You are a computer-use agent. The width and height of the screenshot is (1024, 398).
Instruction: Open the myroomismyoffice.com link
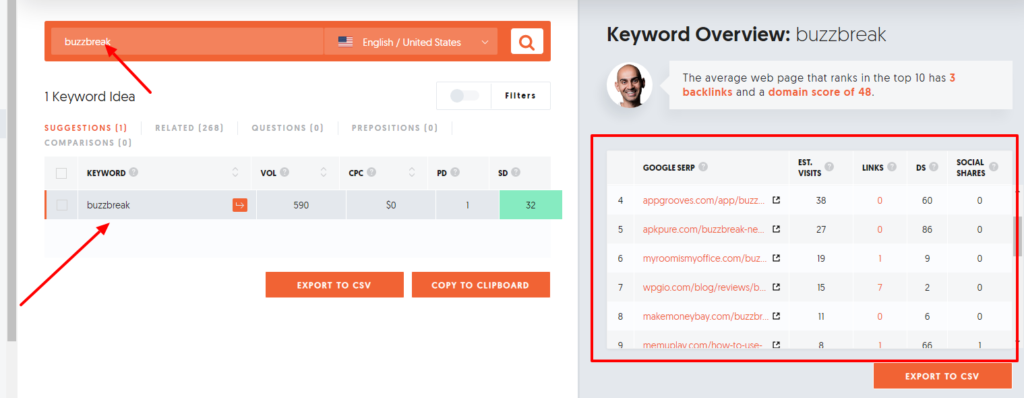[x=704, y=258]
